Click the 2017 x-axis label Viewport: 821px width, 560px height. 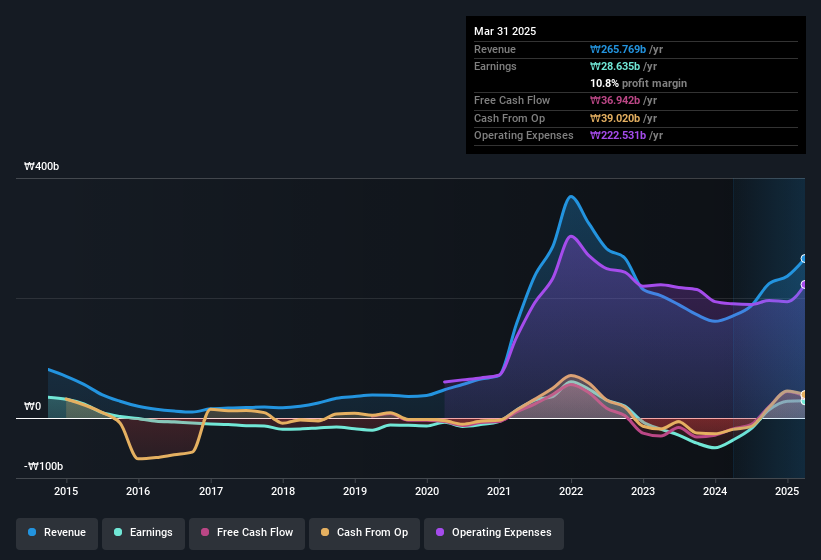click(x=210, y=491)
